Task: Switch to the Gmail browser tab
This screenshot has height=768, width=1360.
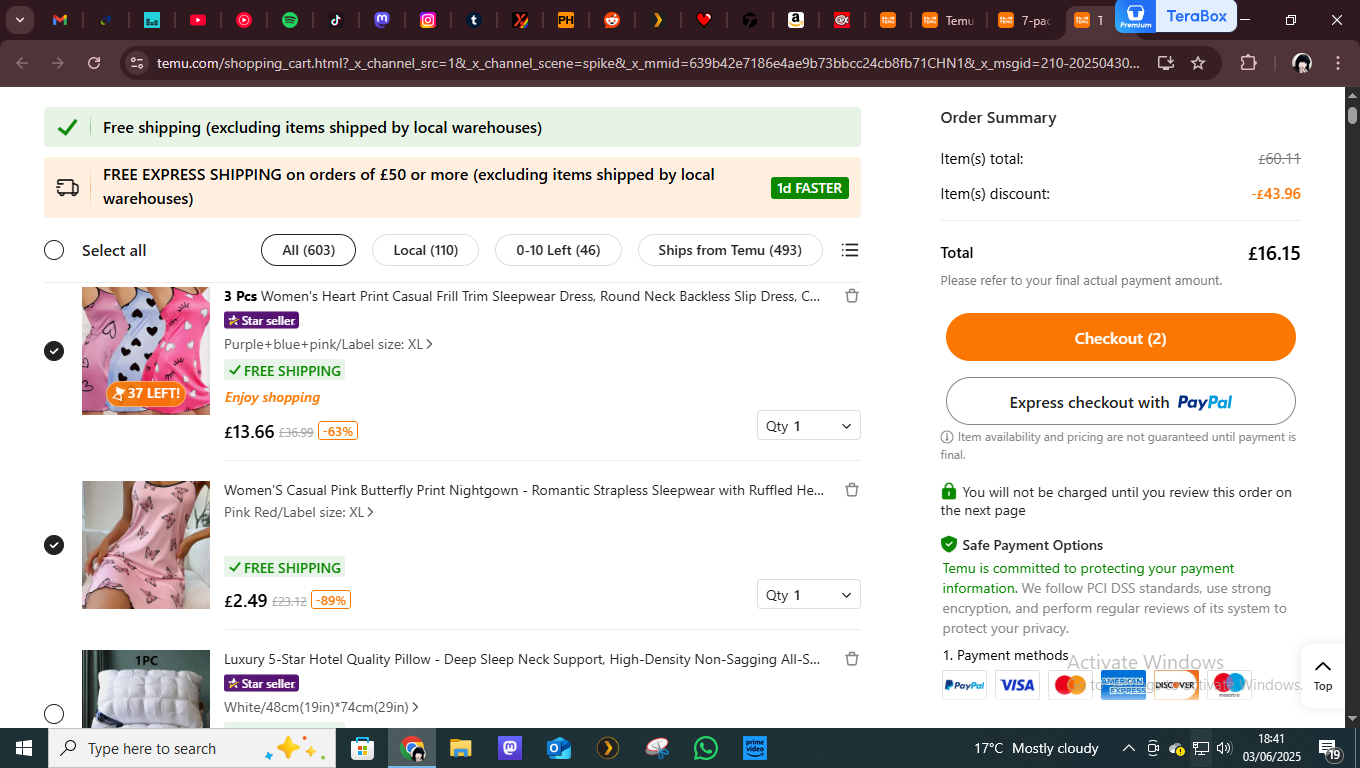Action: pyautogui.click(x=60, y=20)
